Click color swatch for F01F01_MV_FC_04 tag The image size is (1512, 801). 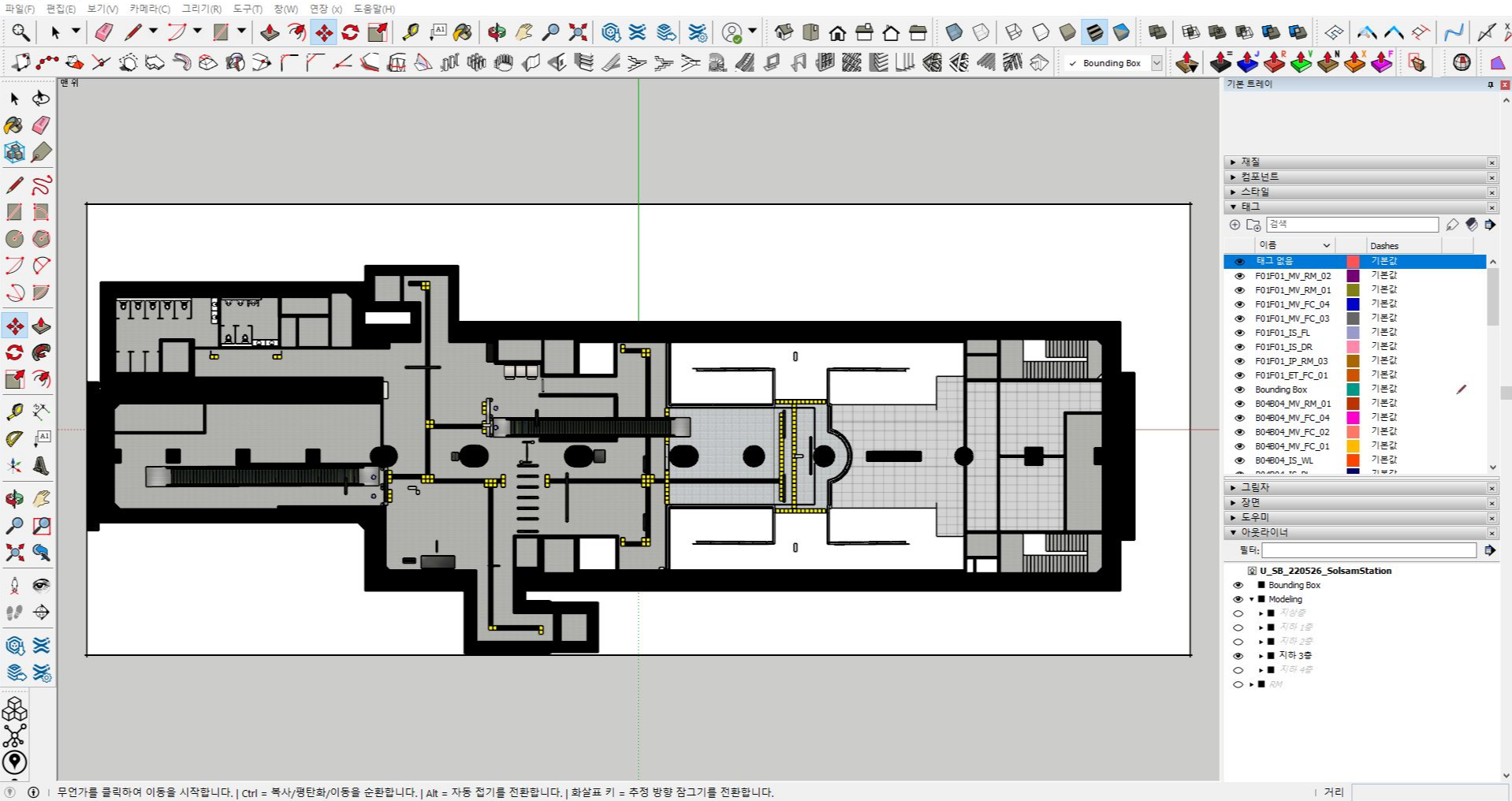1353,304
